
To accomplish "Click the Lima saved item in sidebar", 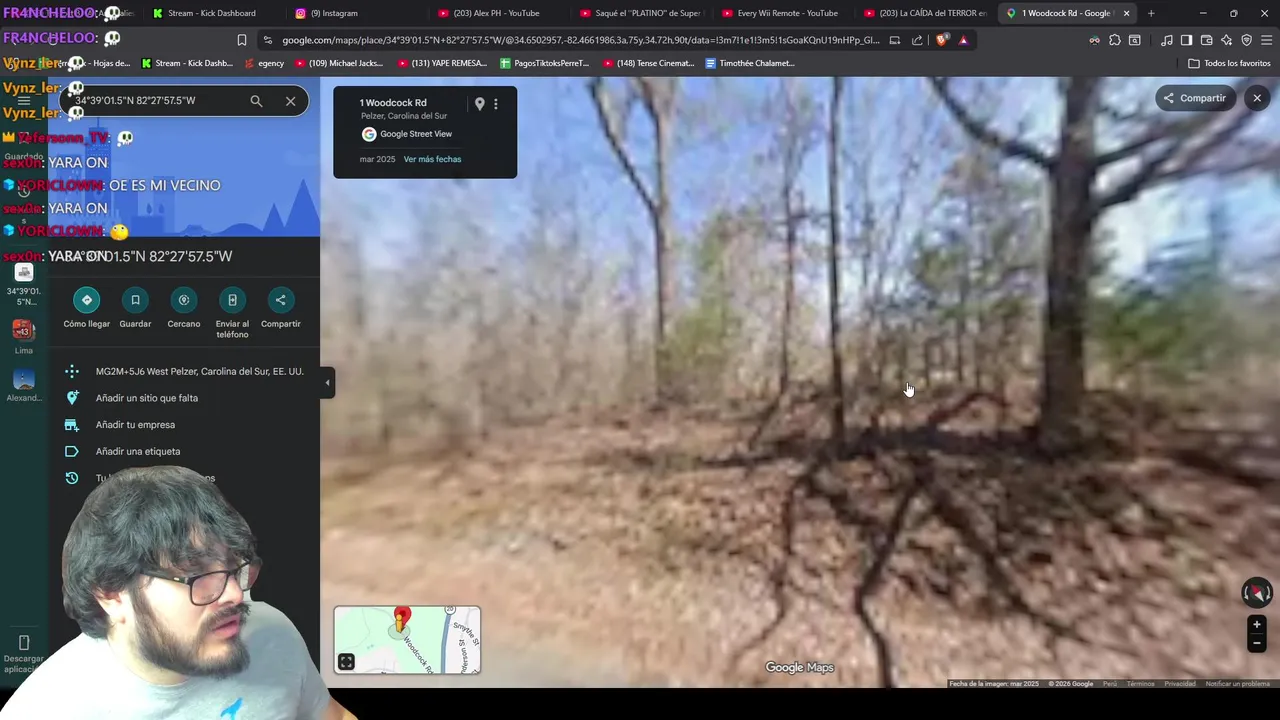I will tap(24, 336).
